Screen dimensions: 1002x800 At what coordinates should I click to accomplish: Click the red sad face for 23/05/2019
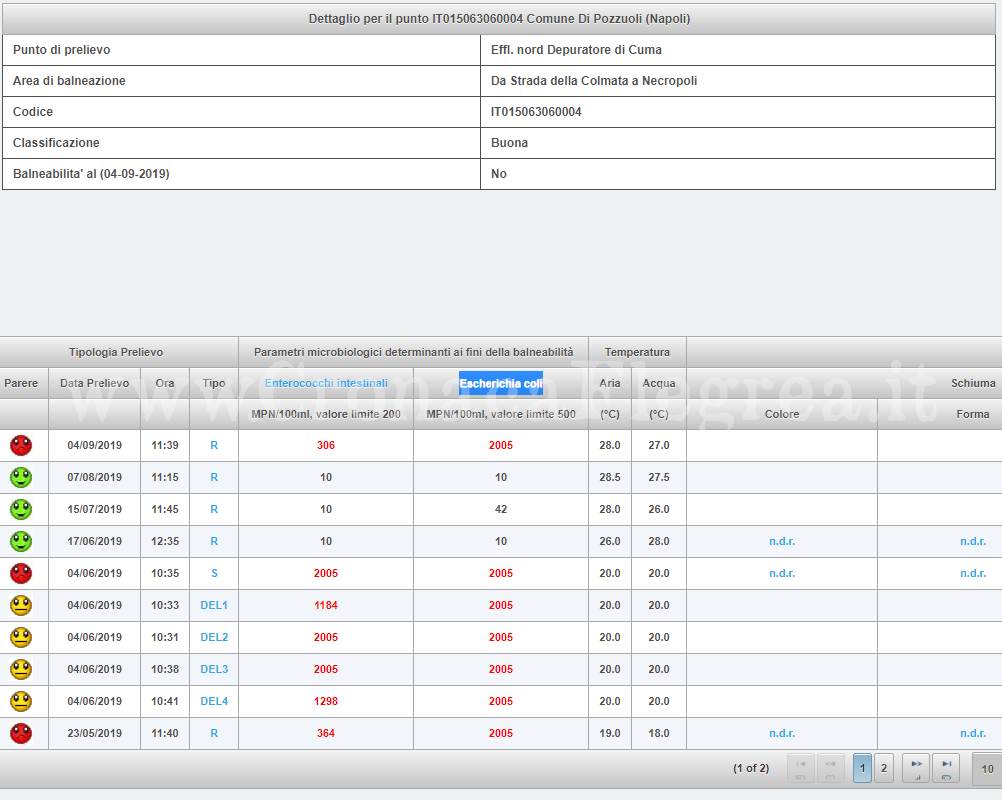pyautogui.click(x=21, y=733)
